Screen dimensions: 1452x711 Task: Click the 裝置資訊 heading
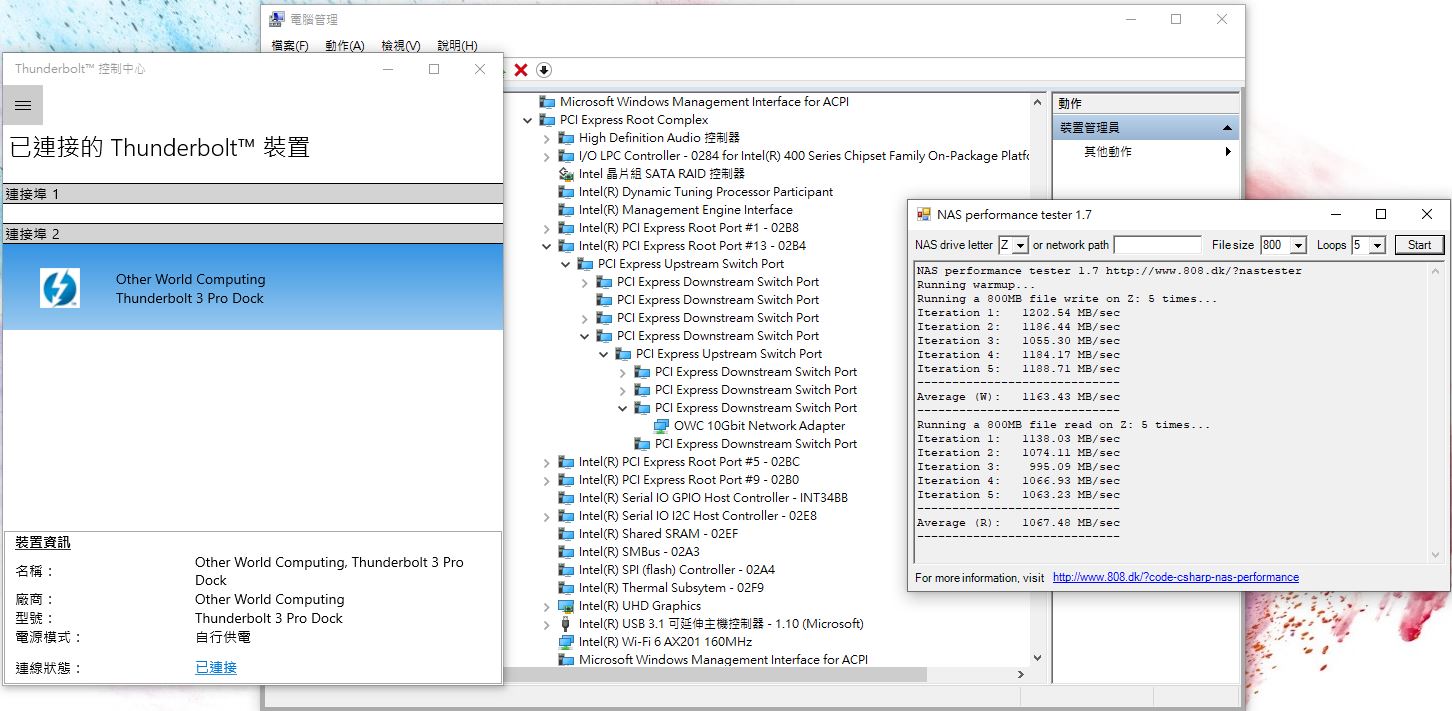tap(43, 543)
